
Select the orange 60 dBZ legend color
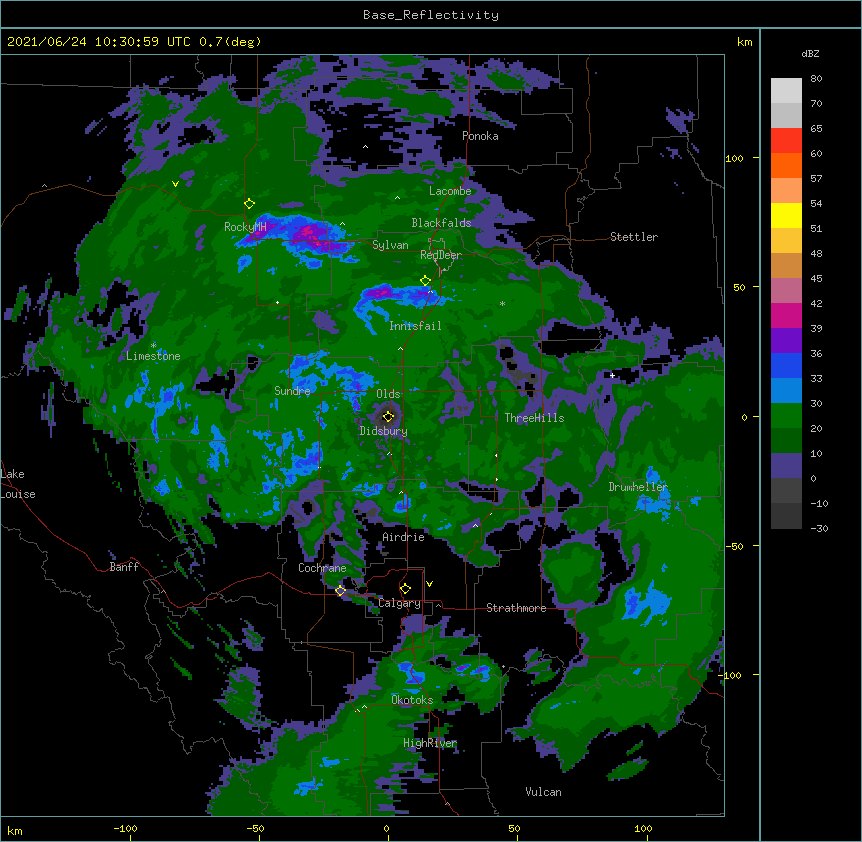[x=786, y=165]
